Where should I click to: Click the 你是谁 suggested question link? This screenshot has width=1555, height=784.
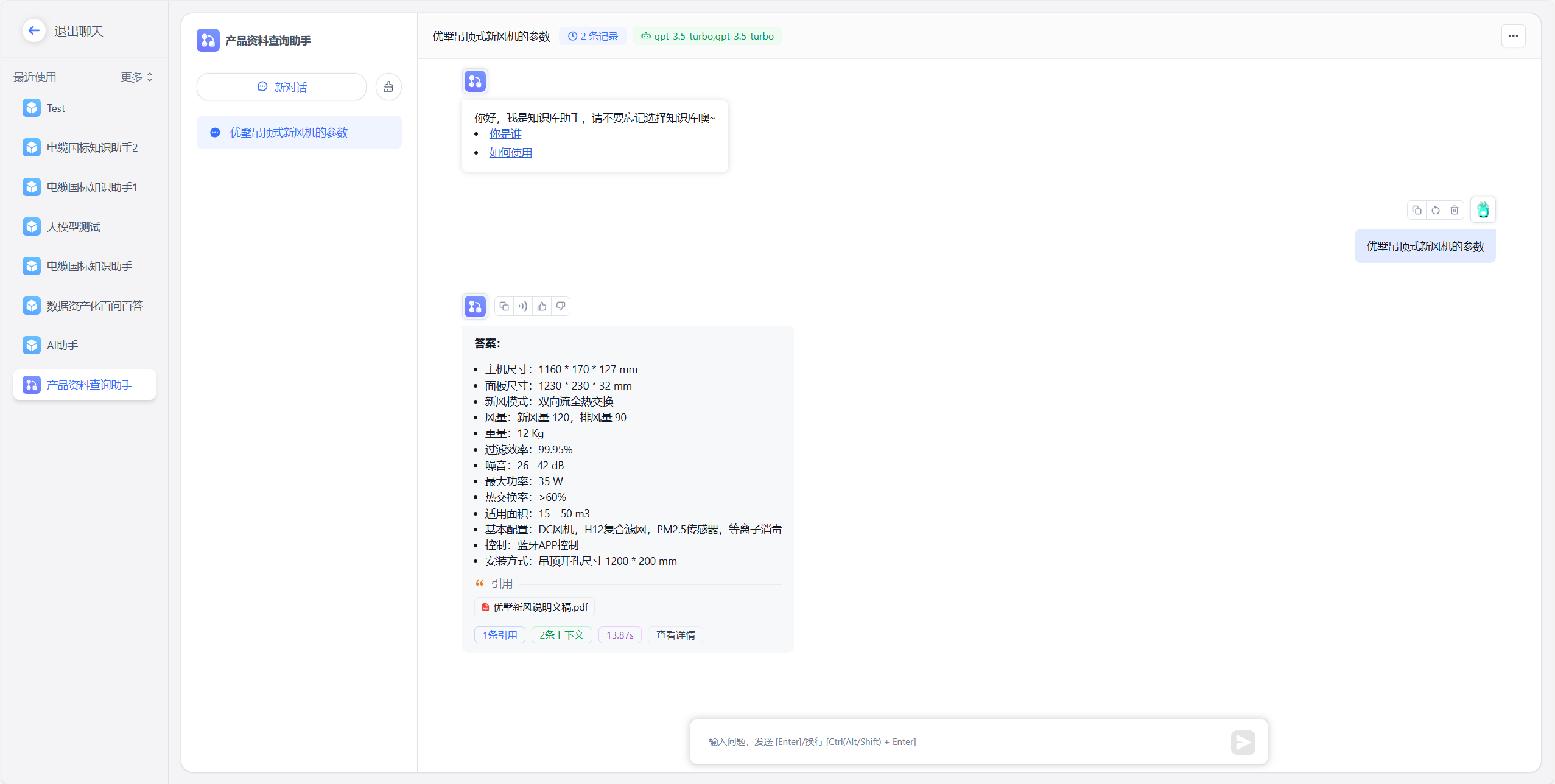505,133
